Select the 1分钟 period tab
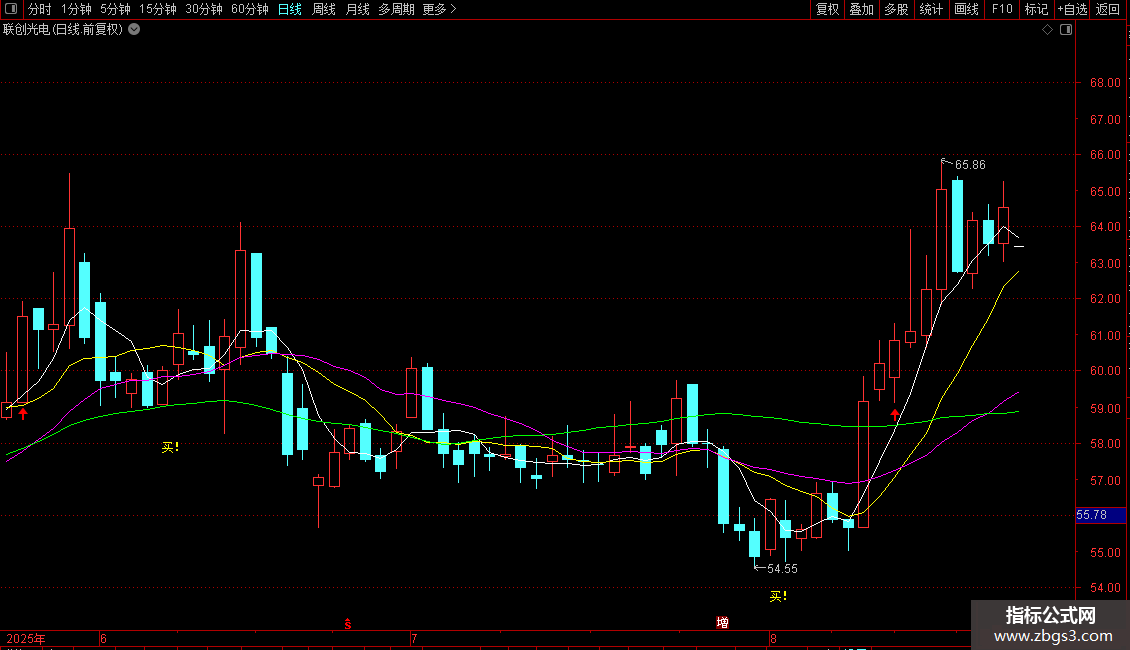 (76, 9)
